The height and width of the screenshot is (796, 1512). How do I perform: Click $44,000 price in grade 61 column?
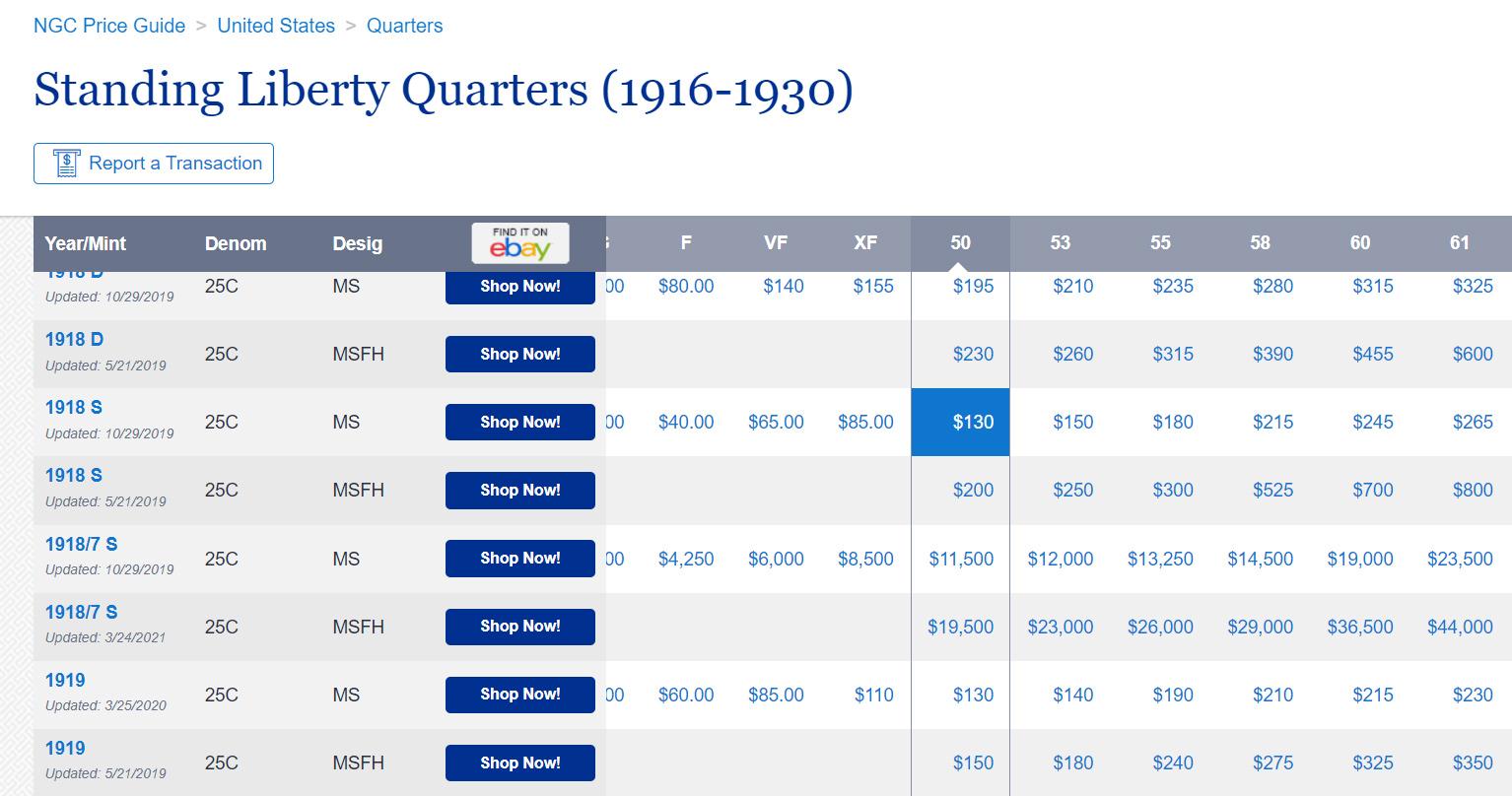1460,627
